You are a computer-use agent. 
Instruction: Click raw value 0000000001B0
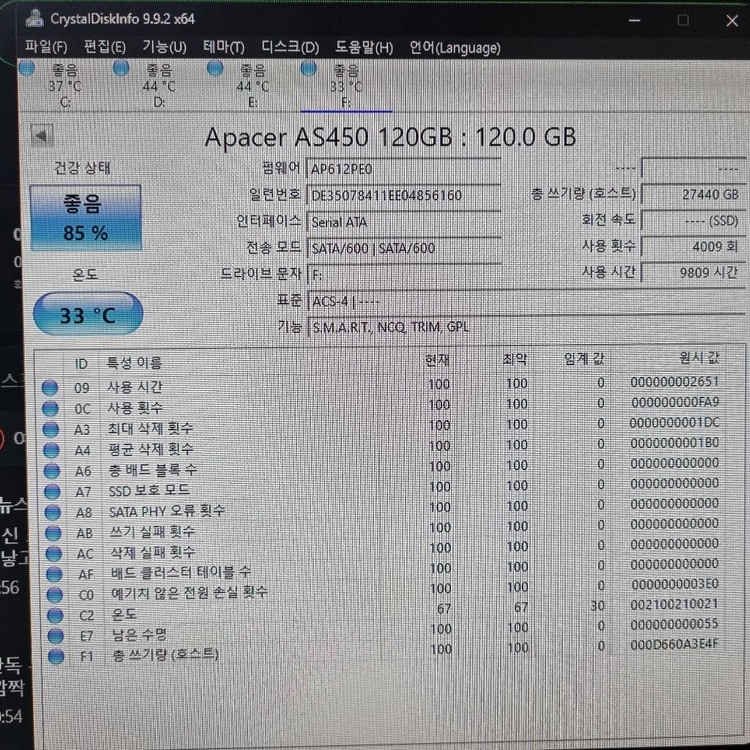pyautogui.click(x=674, y=443)
